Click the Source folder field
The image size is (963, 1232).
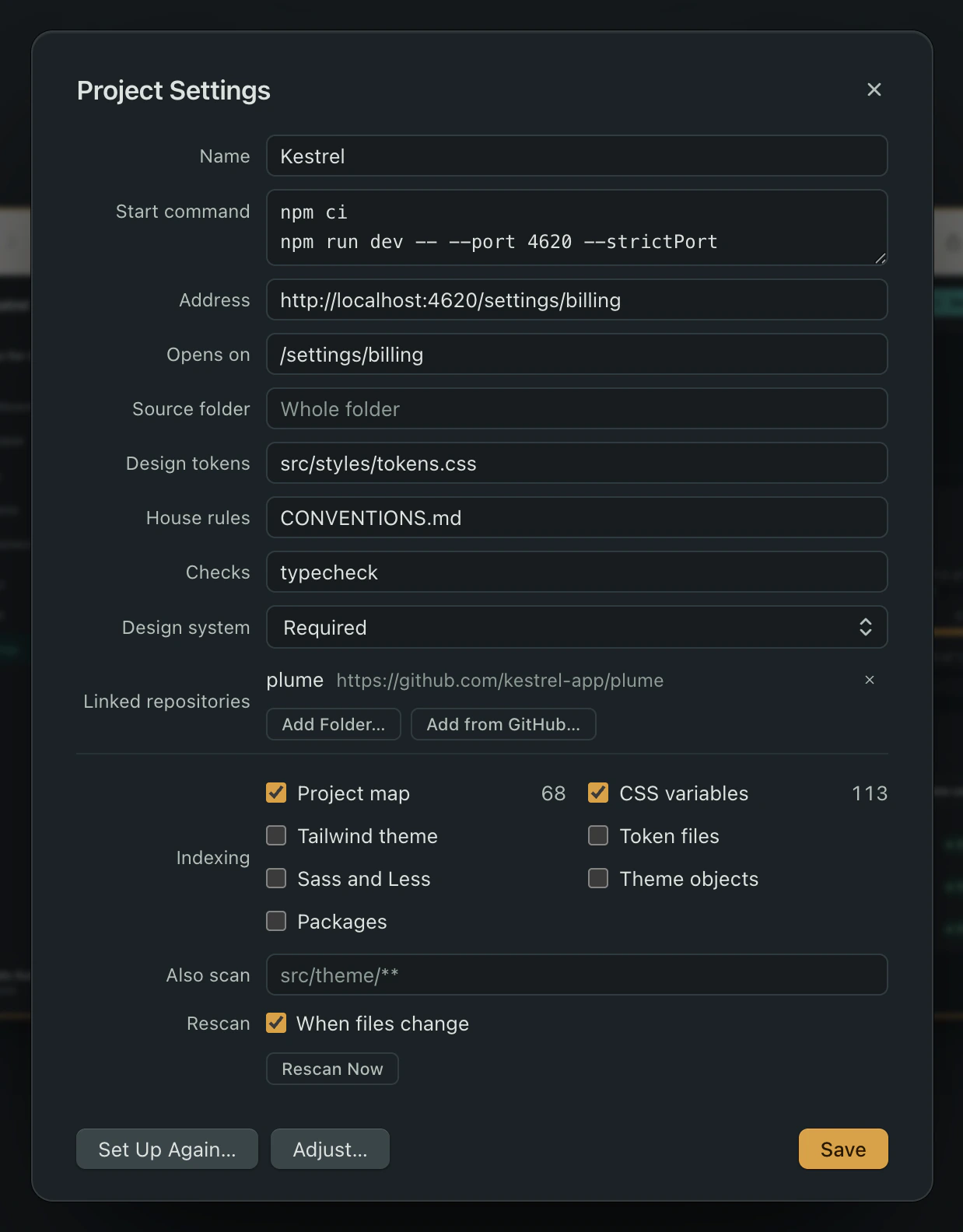[x=577, y=408]
